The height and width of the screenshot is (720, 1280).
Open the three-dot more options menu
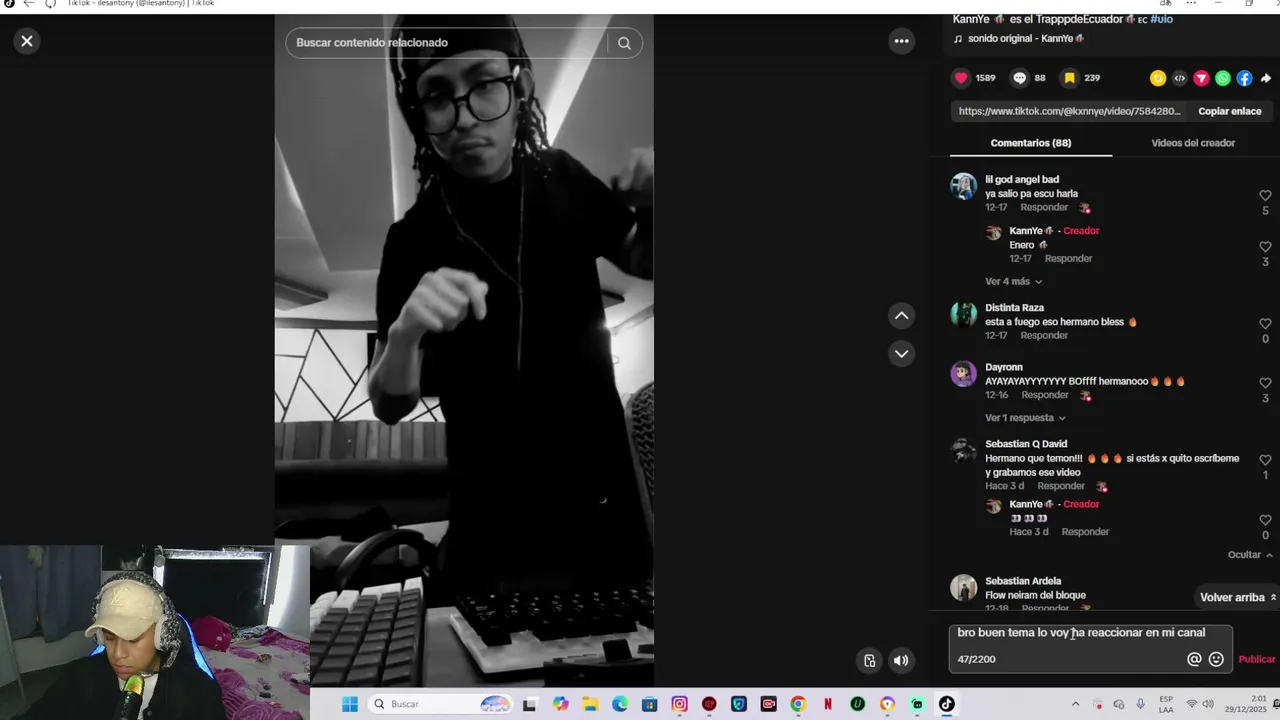[901, 41]
